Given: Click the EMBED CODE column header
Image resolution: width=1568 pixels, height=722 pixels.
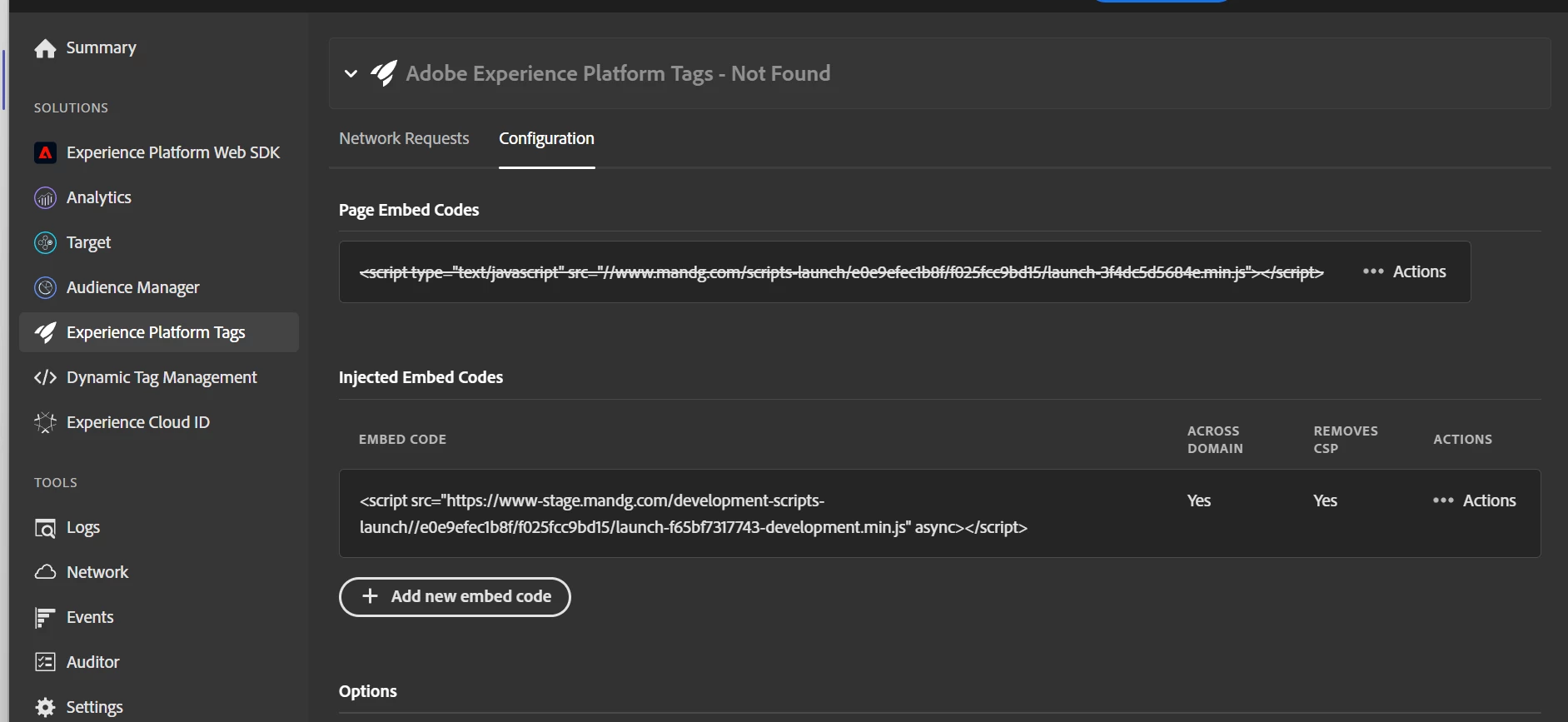Looking at the screenshot, I should [402, 439].
